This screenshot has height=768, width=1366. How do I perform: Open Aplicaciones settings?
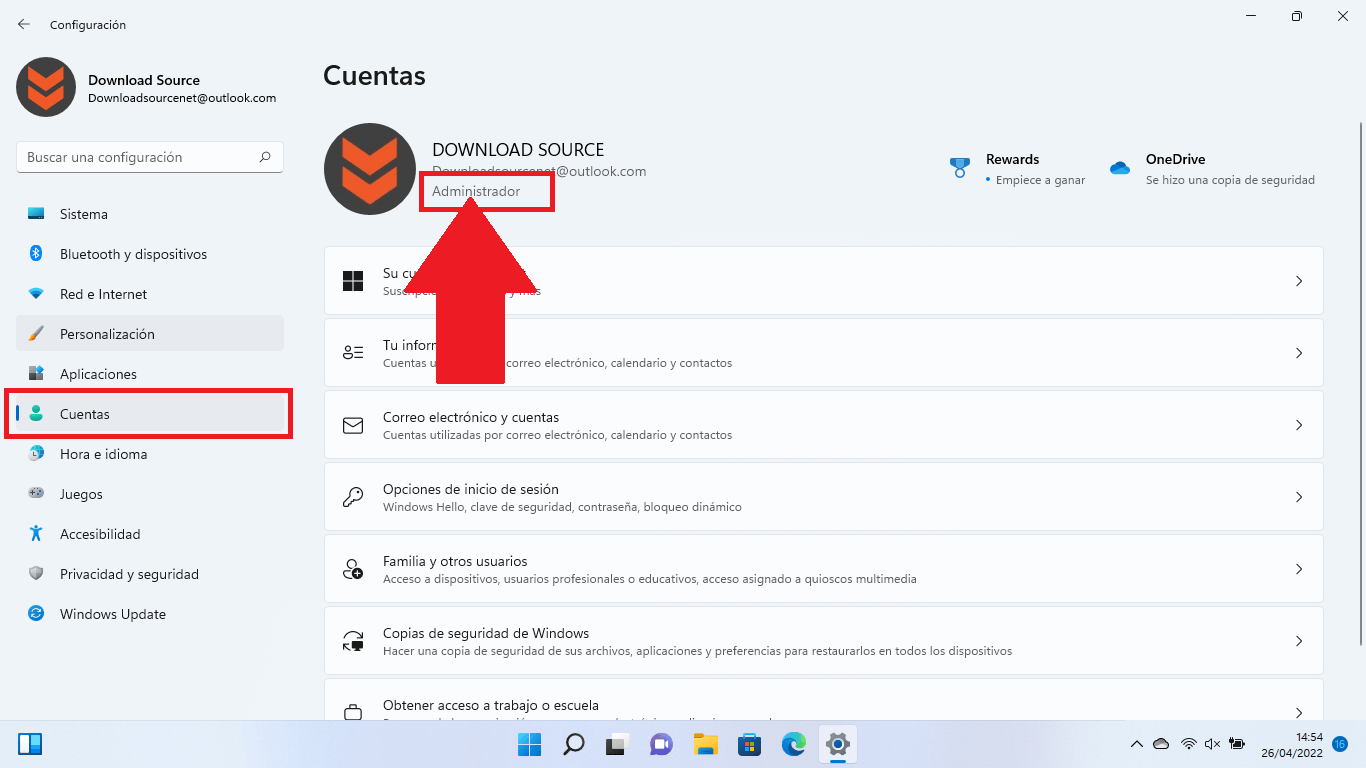pyautogui.click(x=150, y=374)
